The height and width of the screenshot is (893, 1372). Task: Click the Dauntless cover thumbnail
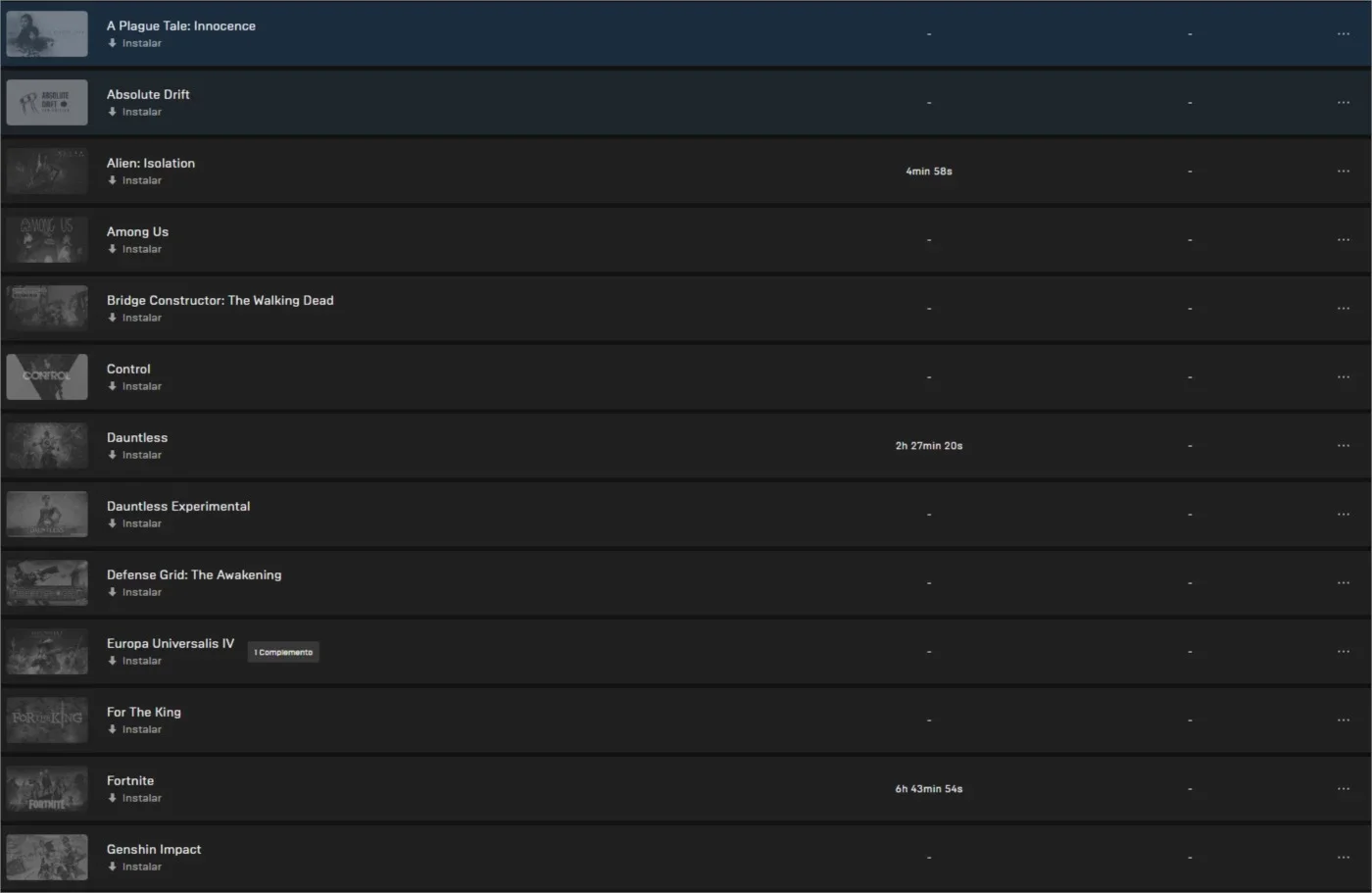47,446
